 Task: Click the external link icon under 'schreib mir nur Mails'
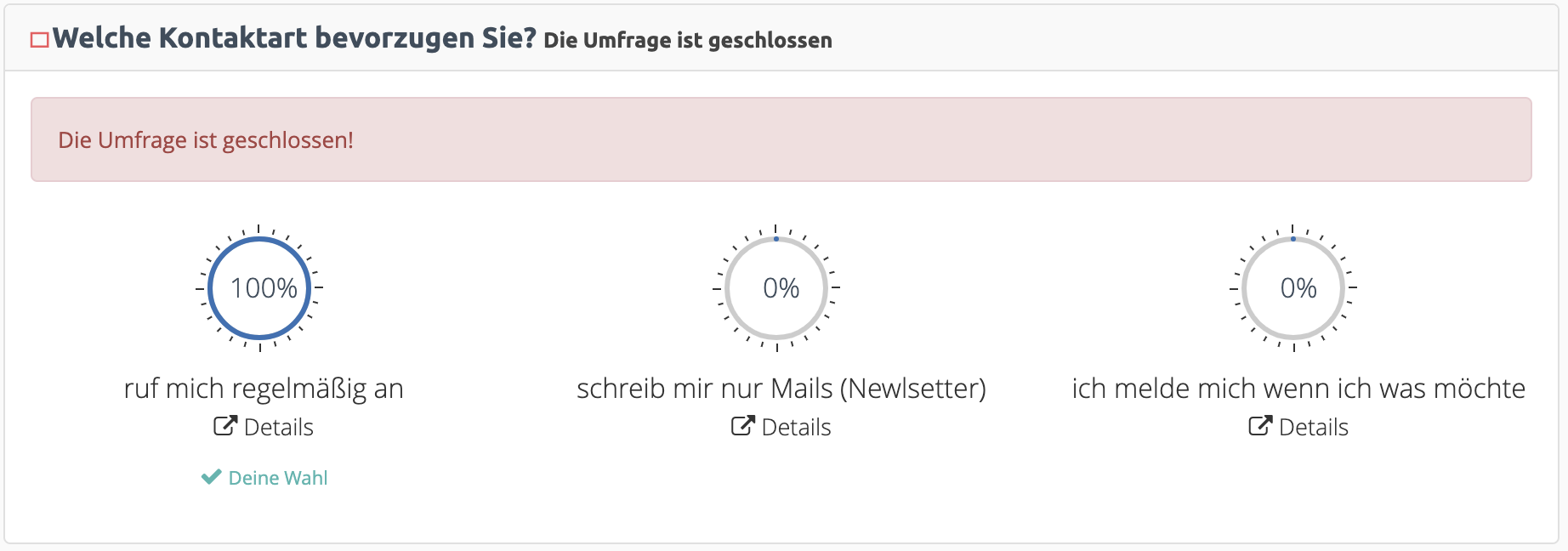[x=743, y=426]
